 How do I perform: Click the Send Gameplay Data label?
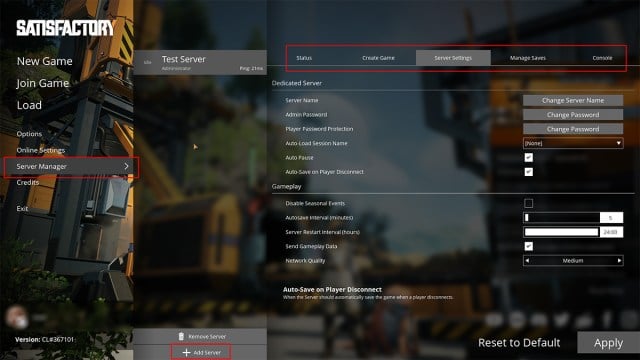311,247
